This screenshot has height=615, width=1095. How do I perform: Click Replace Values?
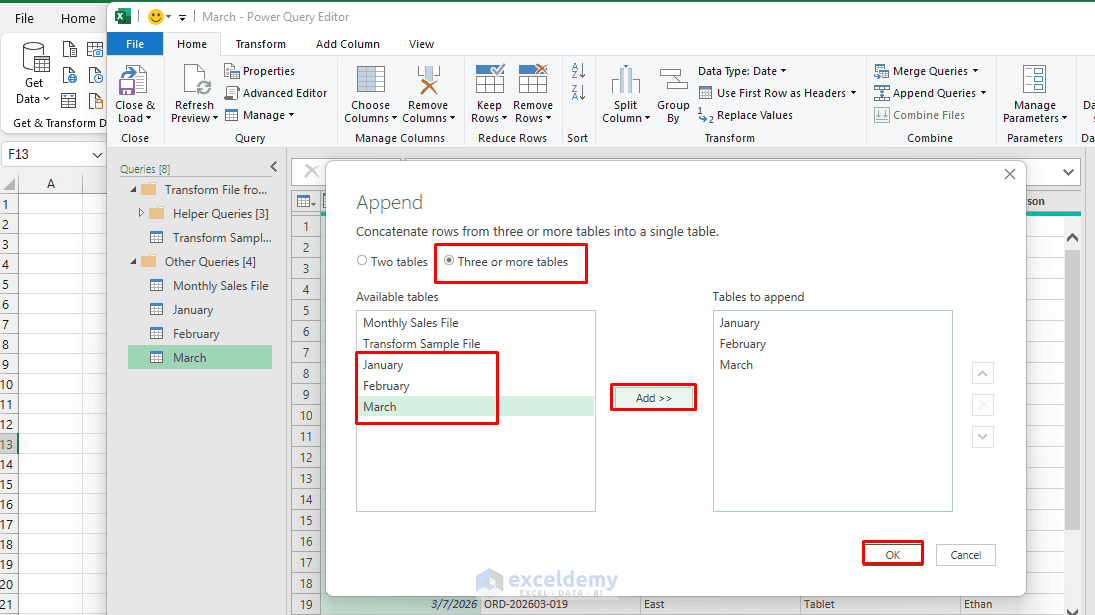point(745,115)
